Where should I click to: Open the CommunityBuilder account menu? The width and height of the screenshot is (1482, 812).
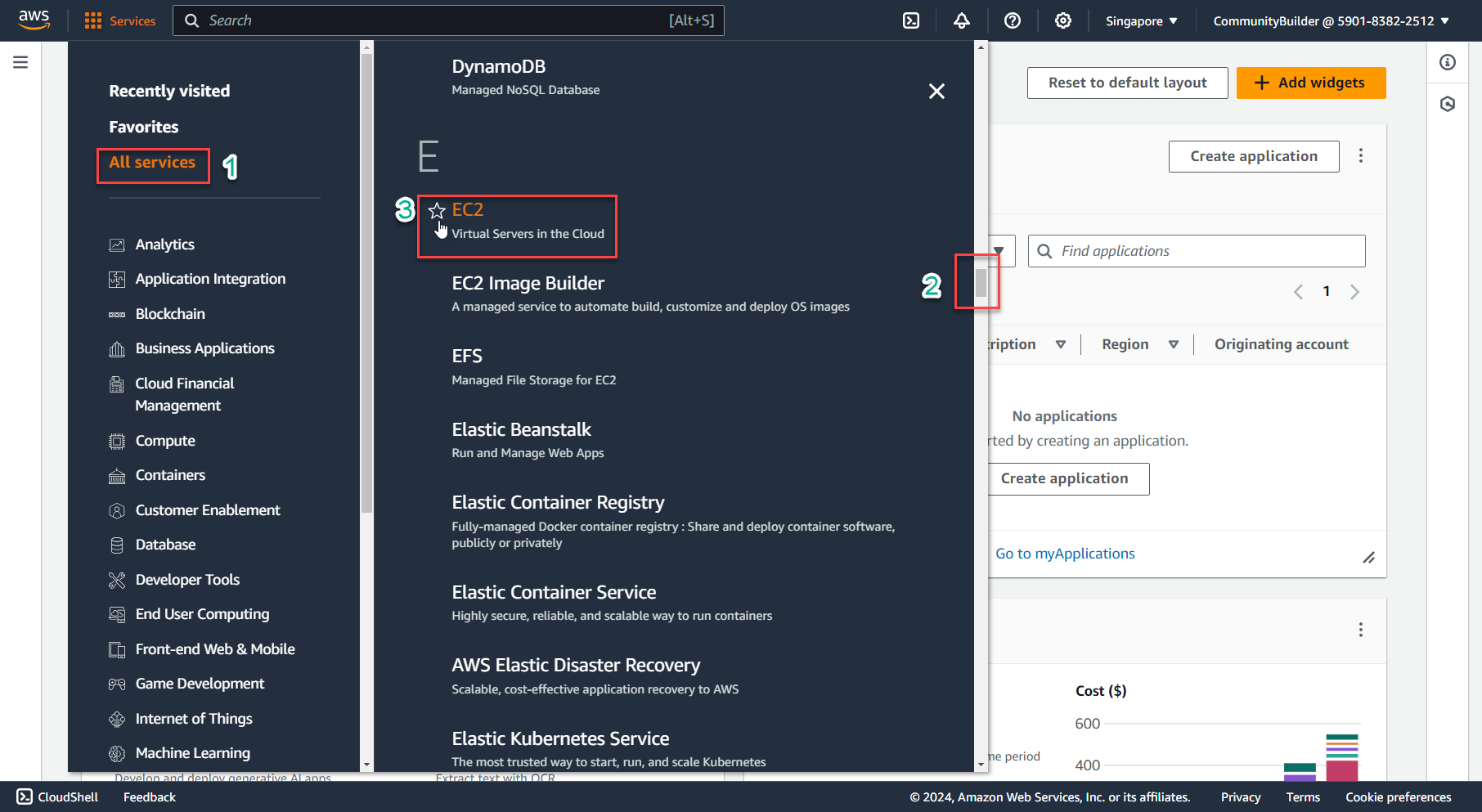click(1329, 20)
